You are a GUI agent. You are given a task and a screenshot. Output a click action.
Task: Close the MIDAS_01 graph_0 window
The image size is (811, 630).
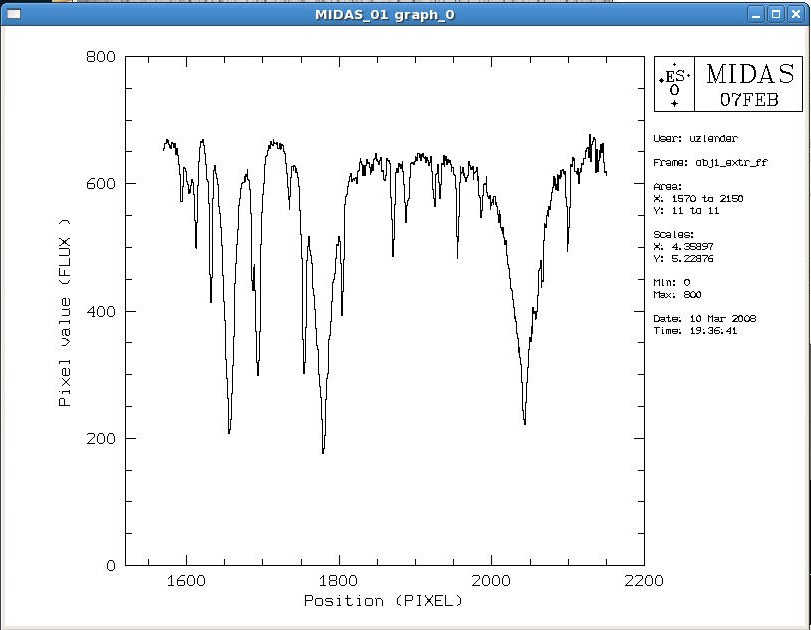coord(796,12)
